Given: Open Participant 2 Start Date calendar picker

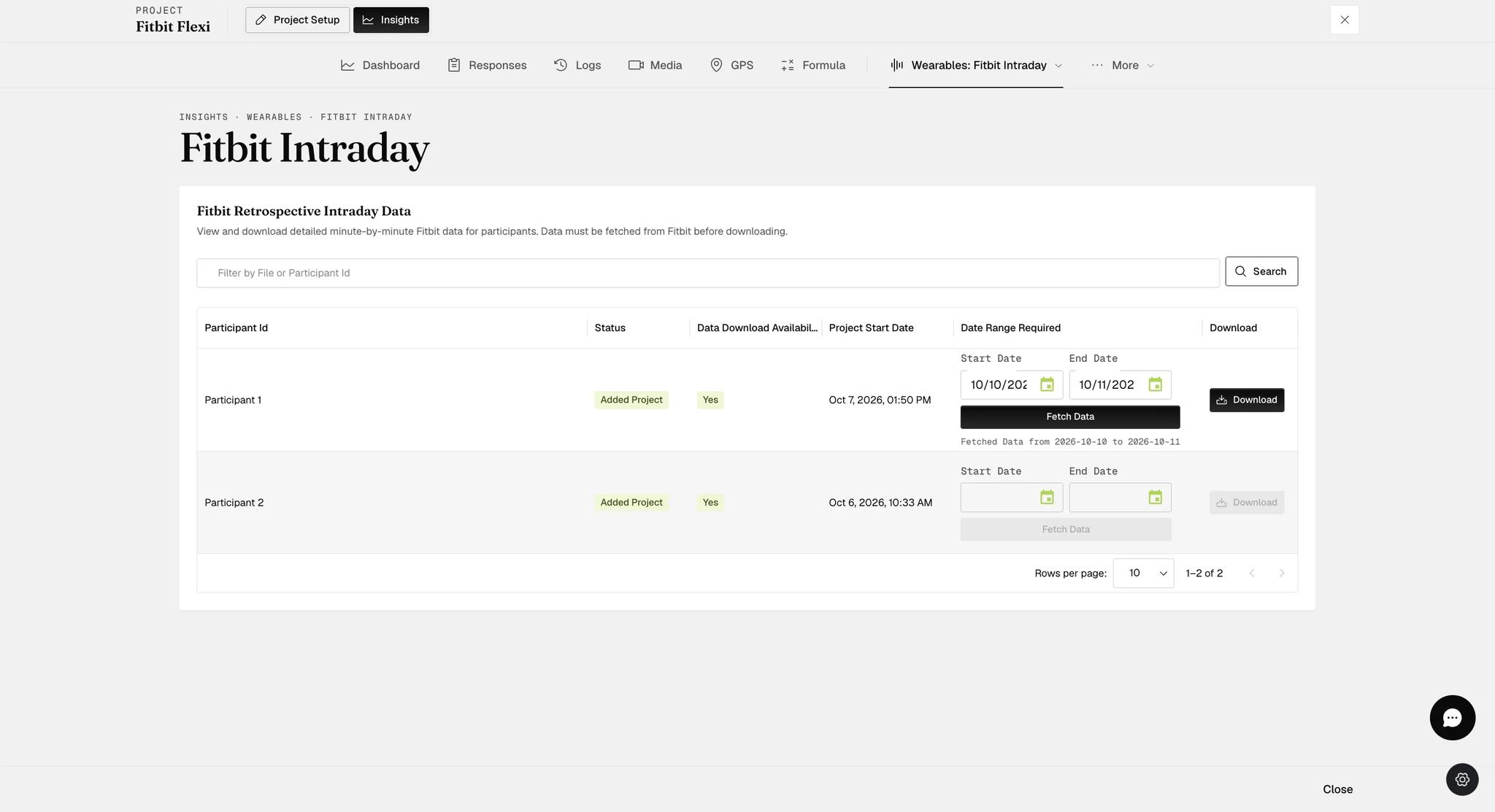Looking at the screenshot, I should point(1047,498).
